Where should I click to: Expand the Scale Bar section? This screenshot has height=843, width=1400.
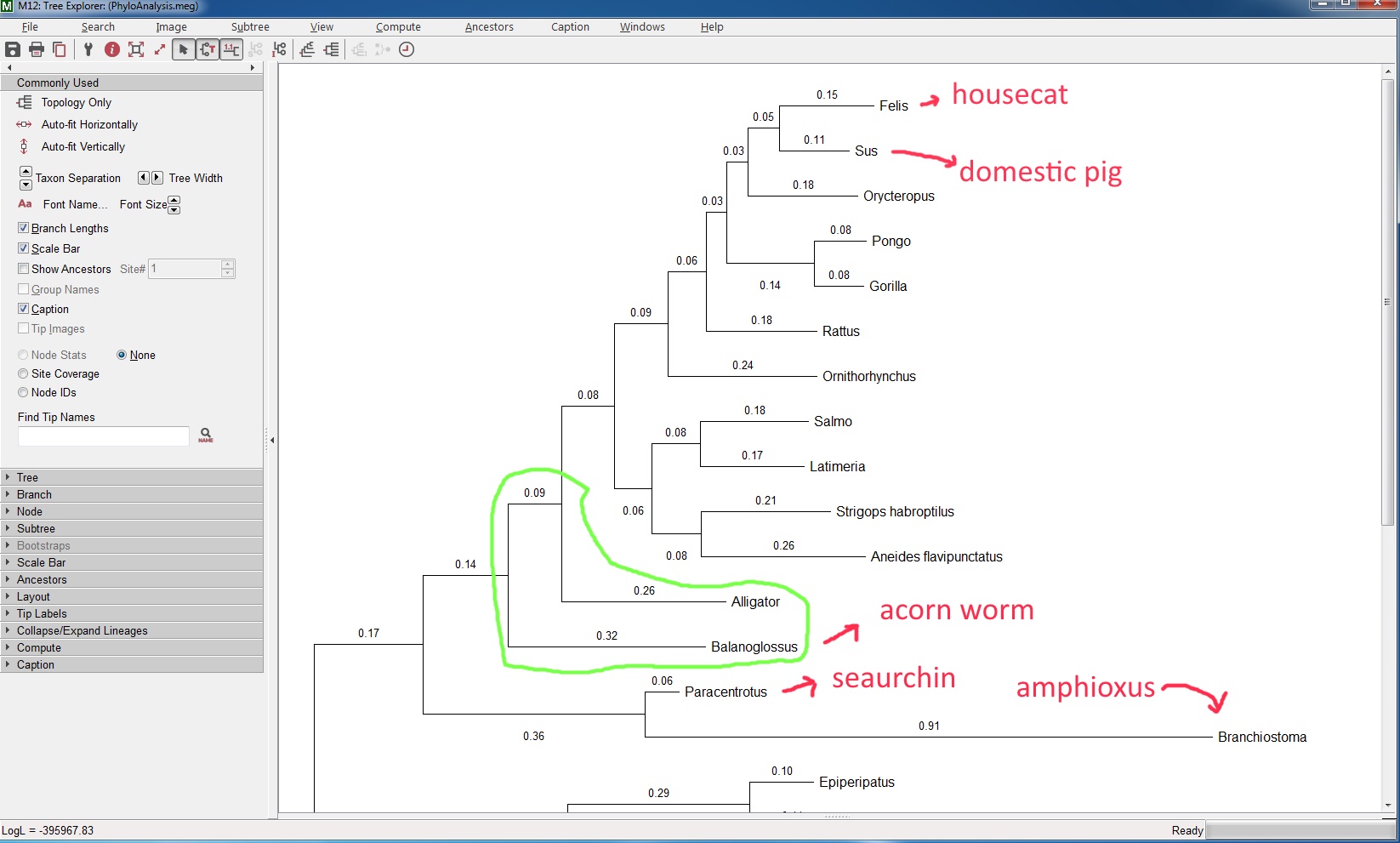[131, 562]
